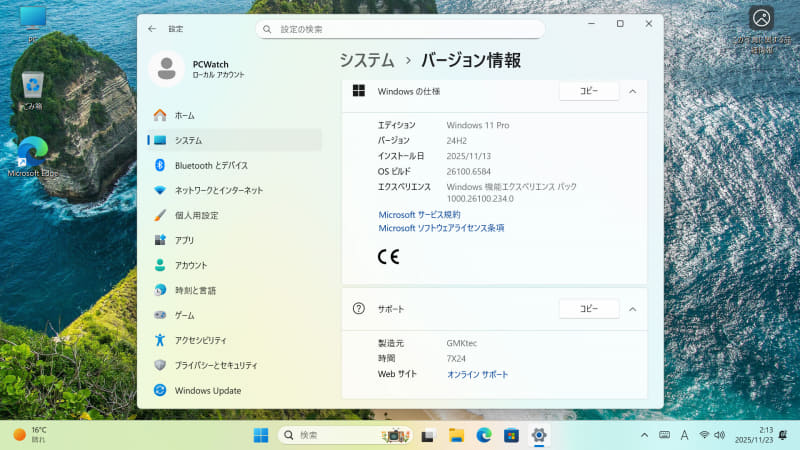
Task: Launch Microsoft Edge from the taskbar
Action: [x=484, y=435]
